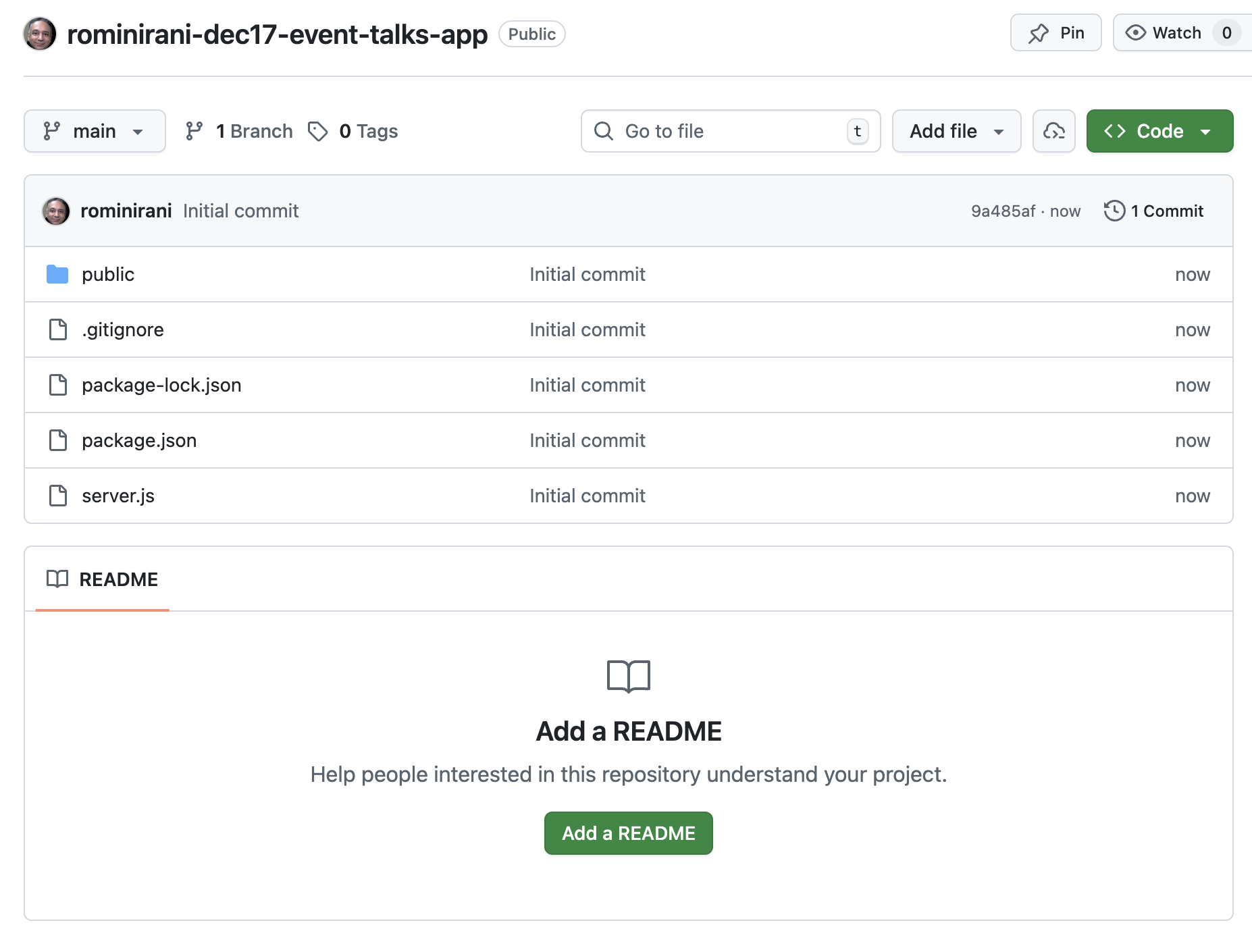Click the rominirani avatar in commit row

click(56, 211)
